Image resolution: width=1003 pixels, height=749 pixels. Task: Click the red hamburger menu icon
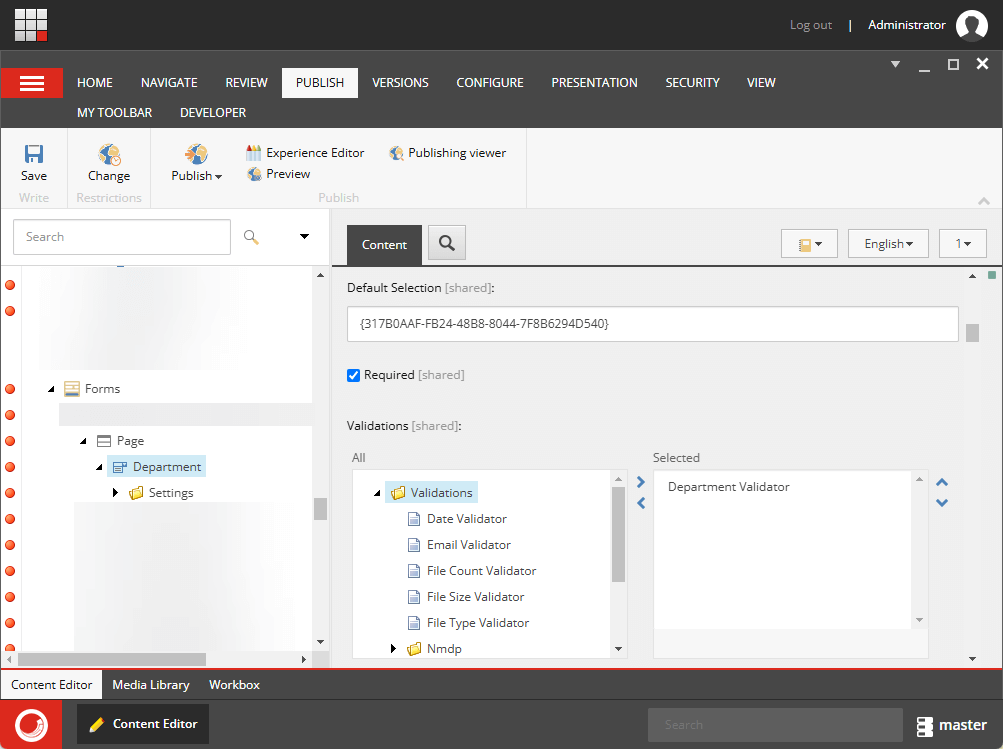coord(31,82)
